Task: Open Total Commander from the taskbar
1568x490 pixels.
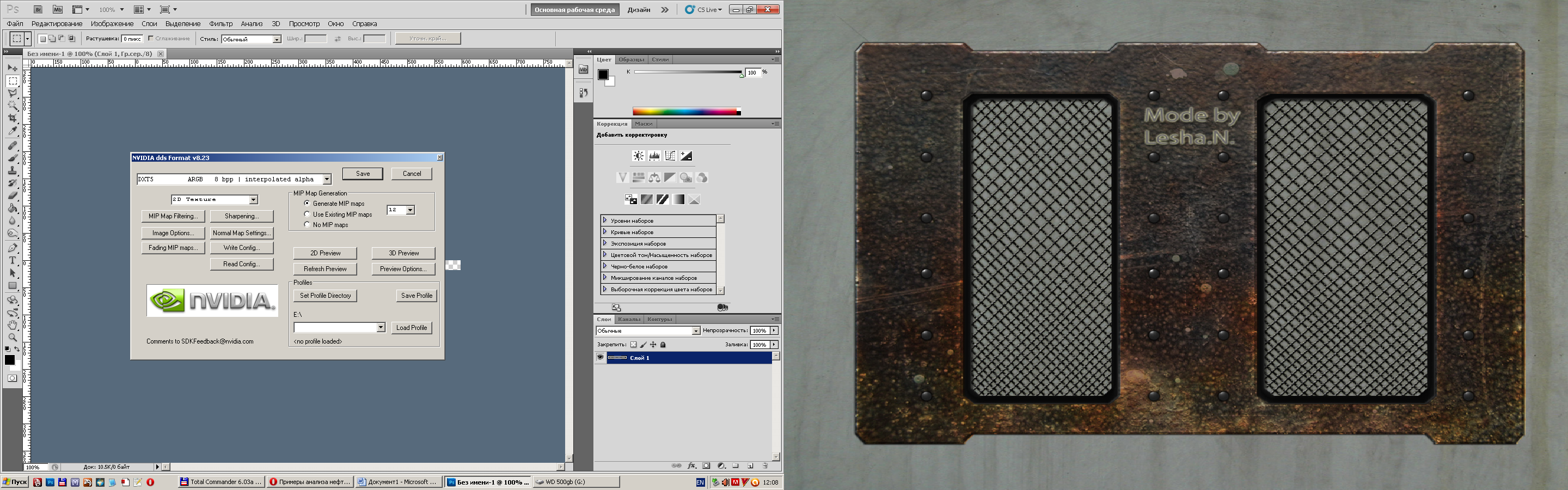Action: tap(222, 482)
